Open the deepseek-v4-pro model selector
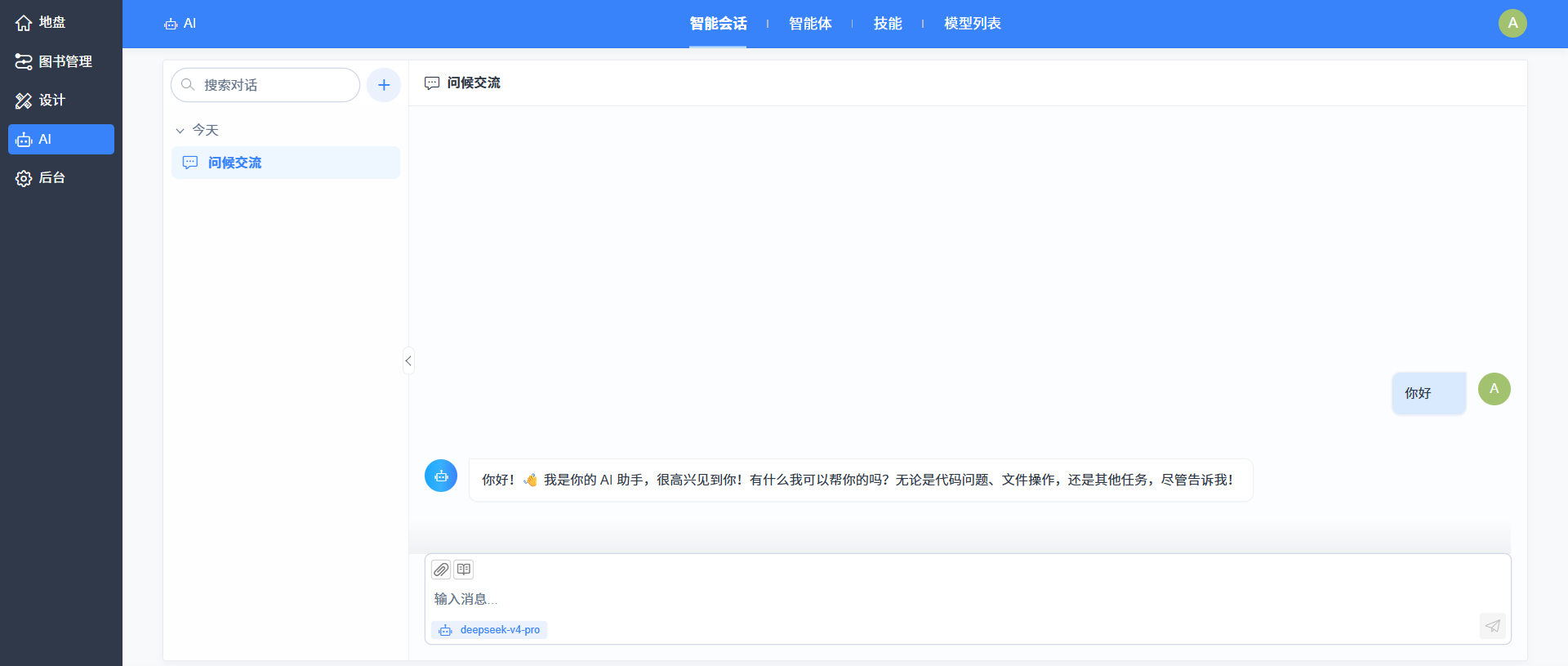Screen dimensions: 1568x666 (489, 630)
